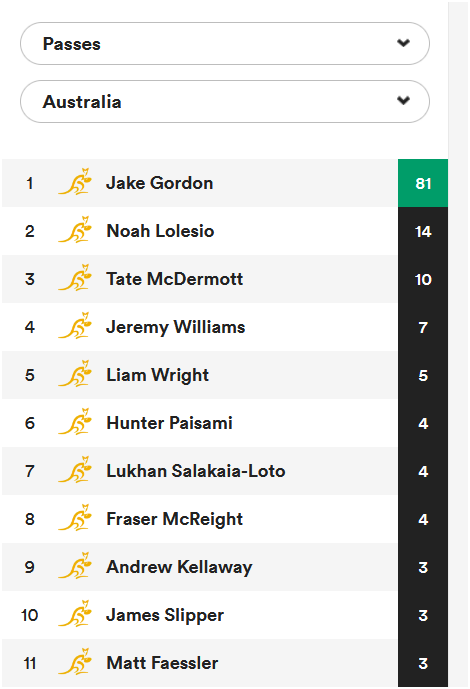The width and height of the screenshot is (470, 689).
Task: Click Wallabies logo beside Tate McDermott
Action: (x=75, y=277)
